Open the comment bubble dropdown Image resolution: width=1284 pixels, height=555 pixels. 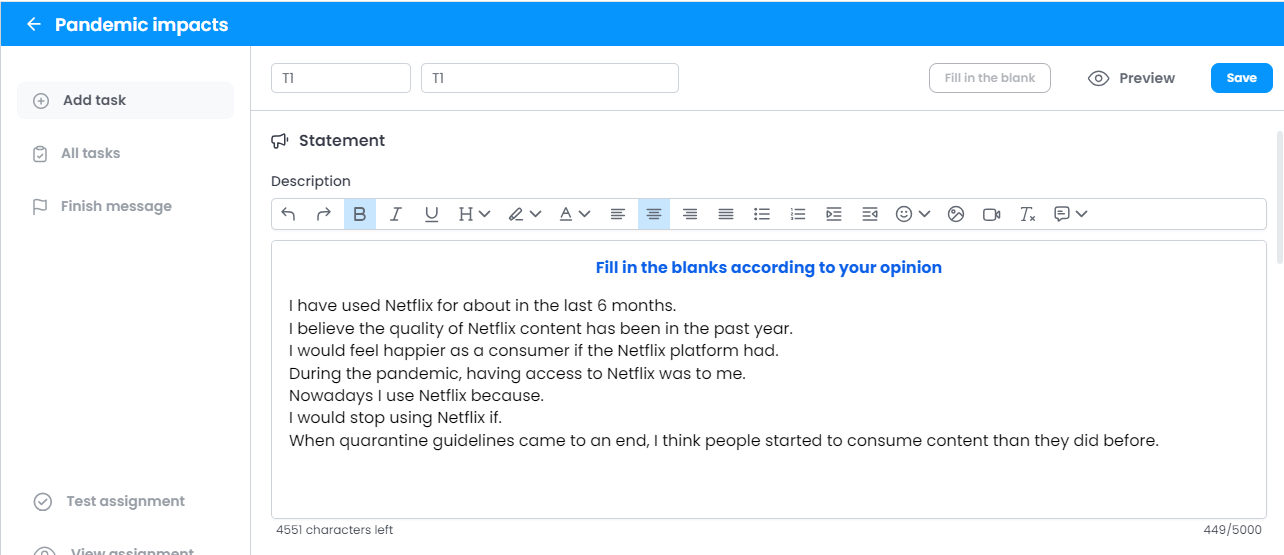pyautogui.click(x=1070, y=214)
